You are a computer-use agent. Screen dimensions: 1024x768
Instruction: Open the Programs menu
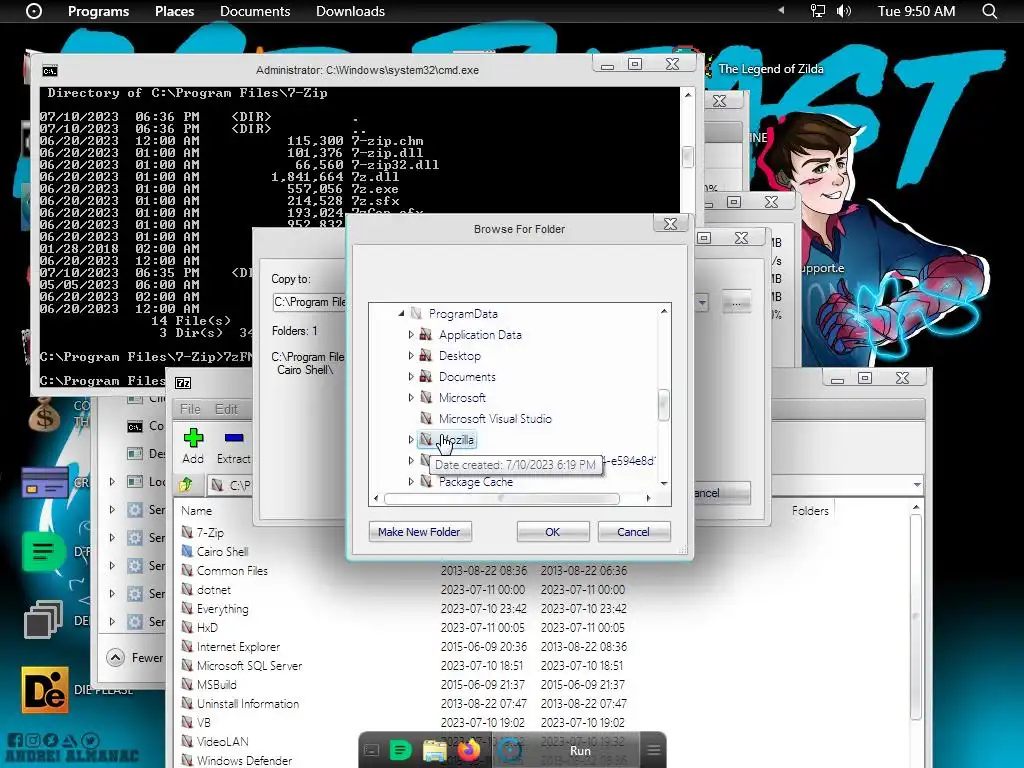pos(99,11)
